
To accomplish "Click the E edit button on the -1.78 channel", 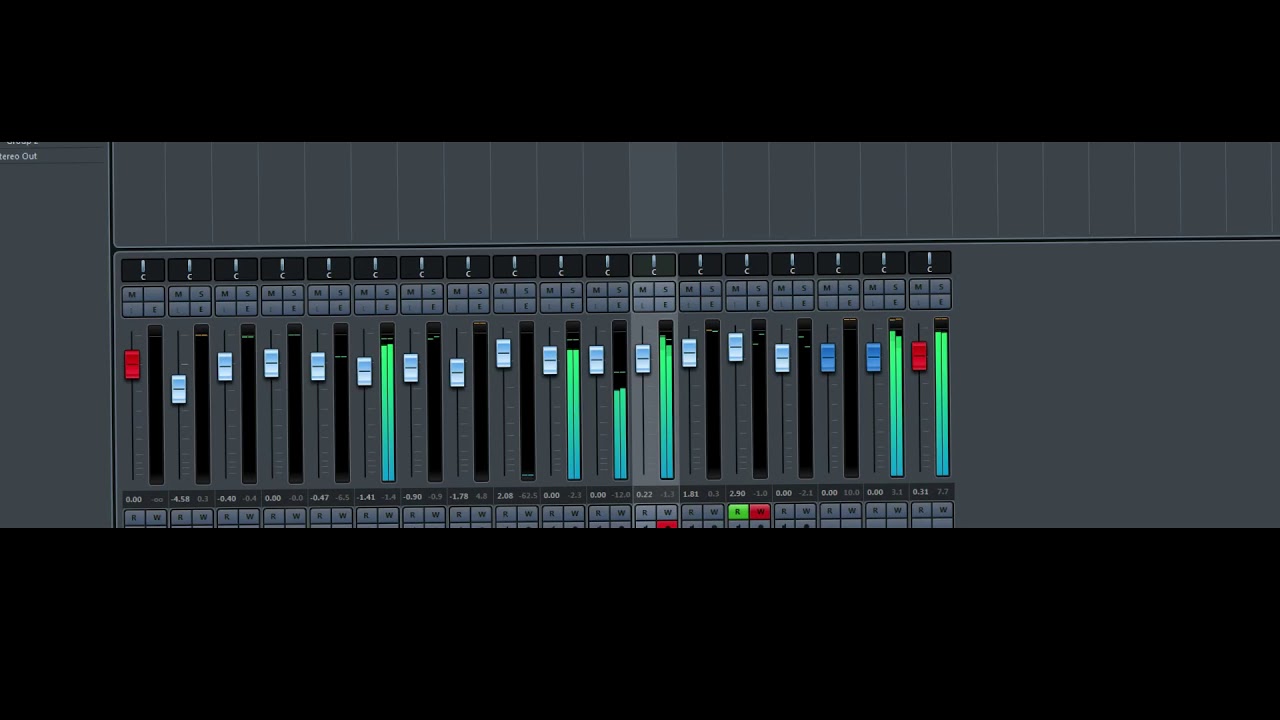I will pos(479,307).
